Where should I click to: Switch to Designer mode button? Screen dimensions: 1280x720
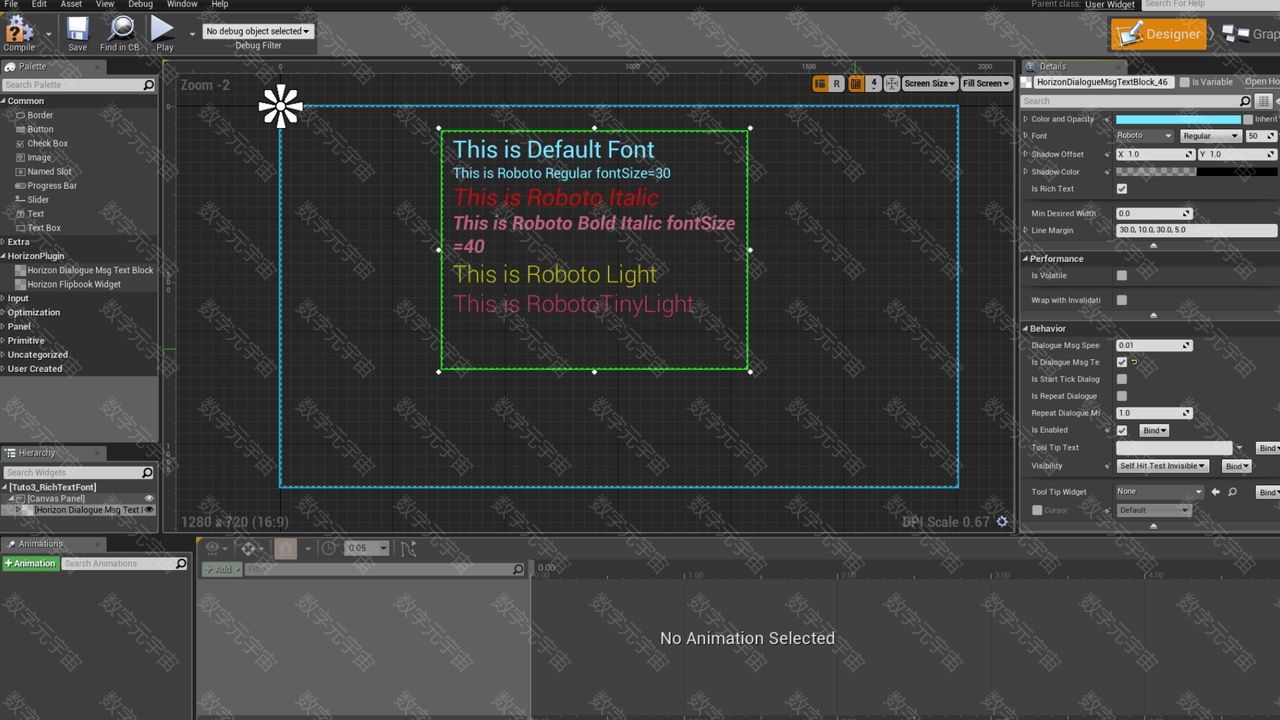(1159, 34)
